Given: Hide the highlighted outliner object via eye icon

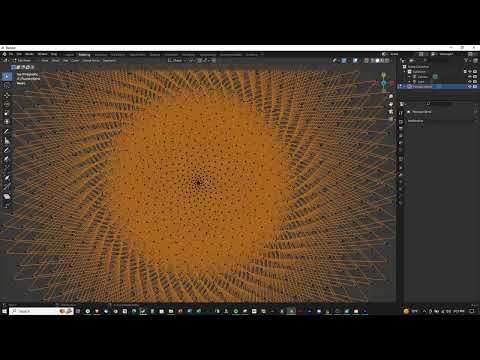Looking at the screenshot, I should tap(470, 86).
